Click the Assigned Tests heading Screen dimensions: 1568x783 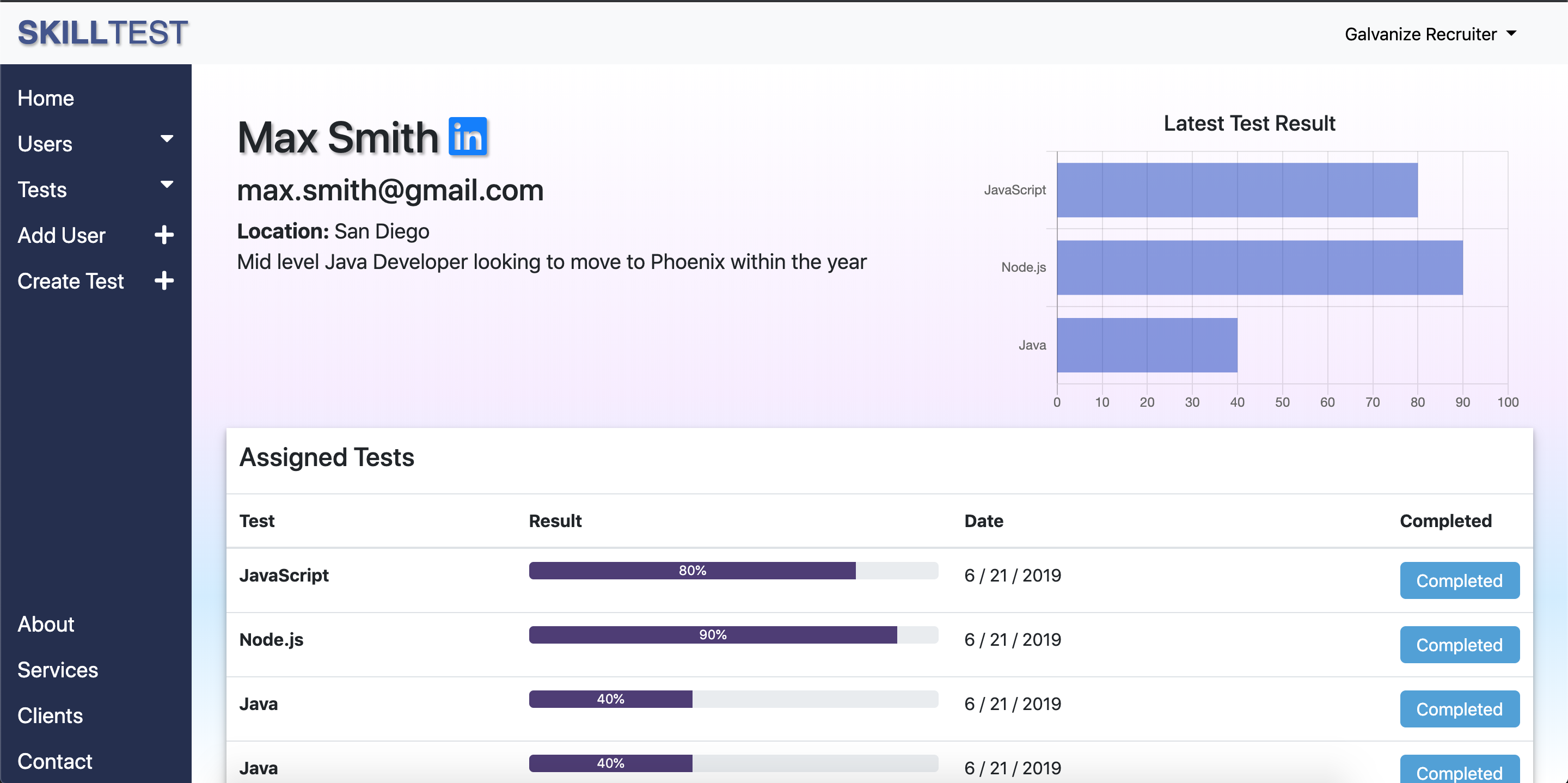(326, 457)
